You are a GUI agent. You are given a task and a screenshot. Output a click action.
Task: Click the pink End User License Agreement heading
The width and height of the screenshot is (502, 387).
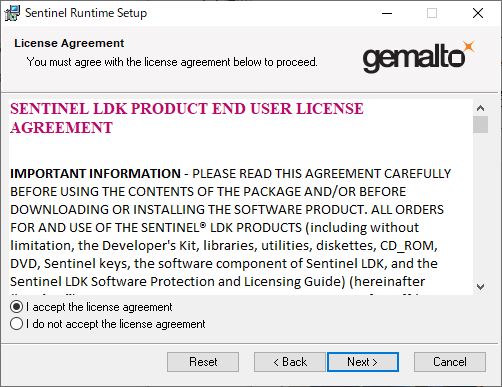187,118
